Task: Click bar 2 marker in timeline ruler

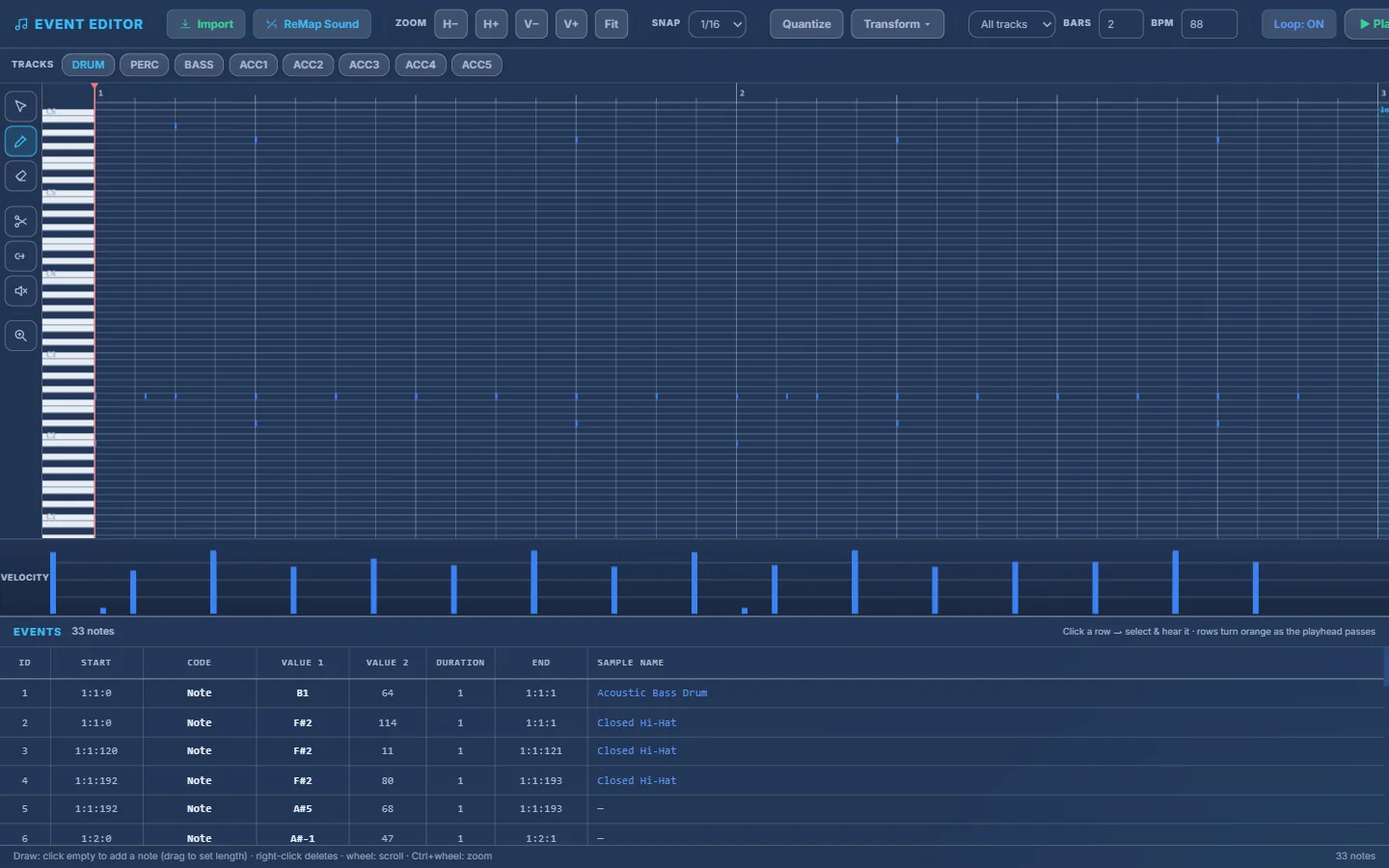Action: pyautogui.click(x=742, y=93)
